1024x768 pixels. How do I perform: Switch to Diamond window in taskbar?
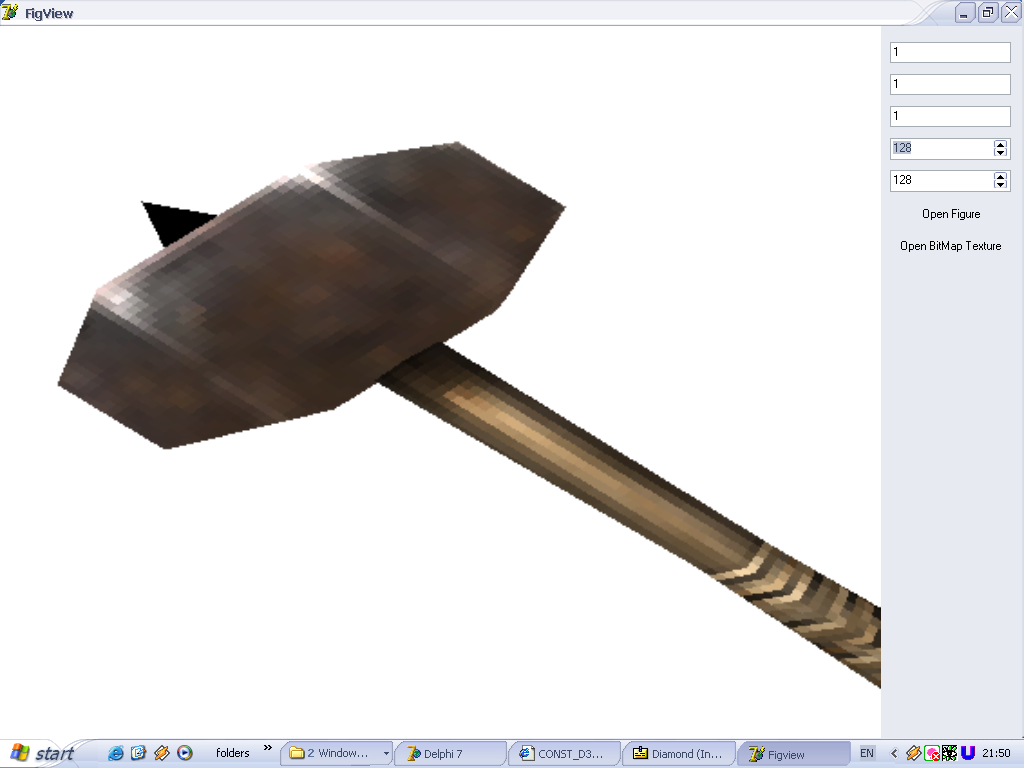677,754
